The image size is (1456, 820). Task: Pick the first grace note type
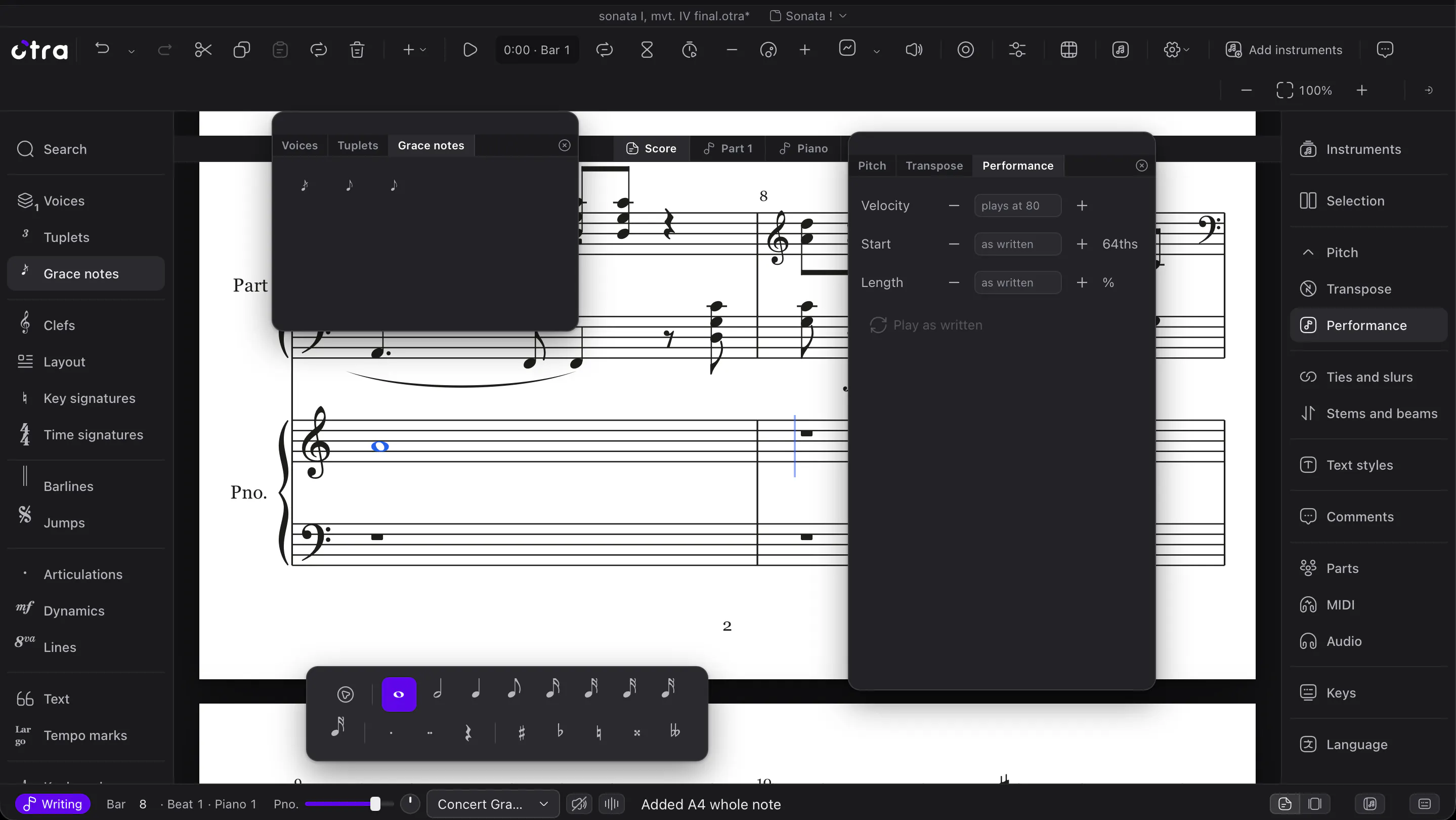click(305, 185)
